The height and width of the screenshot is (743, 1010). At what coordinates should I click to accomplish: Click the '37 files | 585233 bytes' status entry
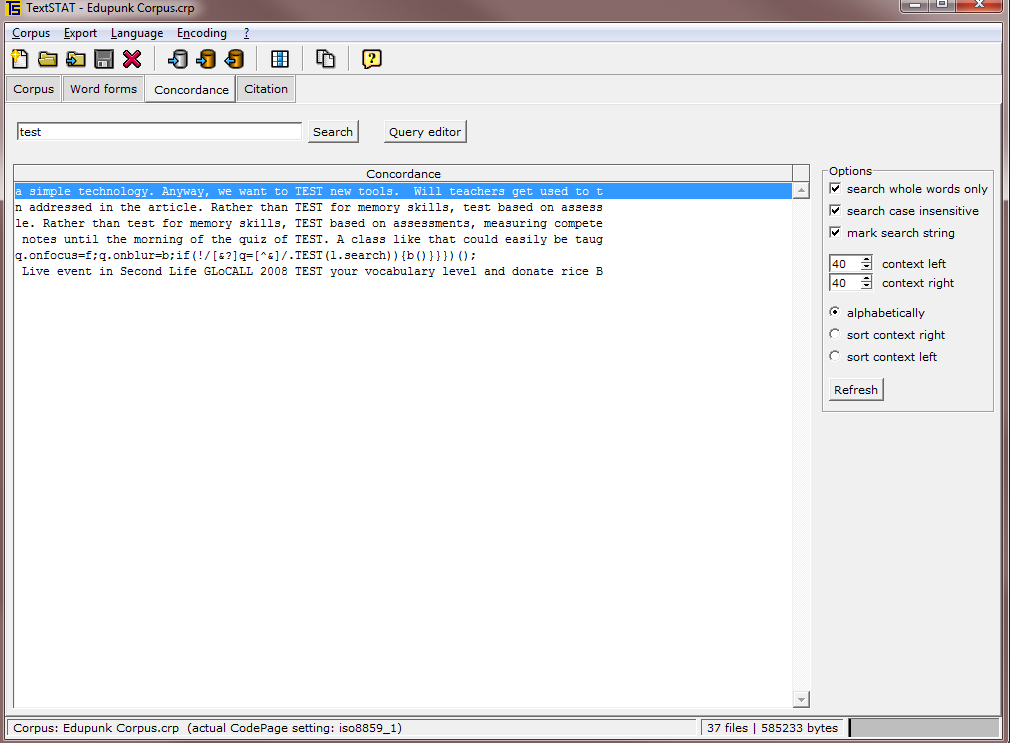click(x=772, y=728)
